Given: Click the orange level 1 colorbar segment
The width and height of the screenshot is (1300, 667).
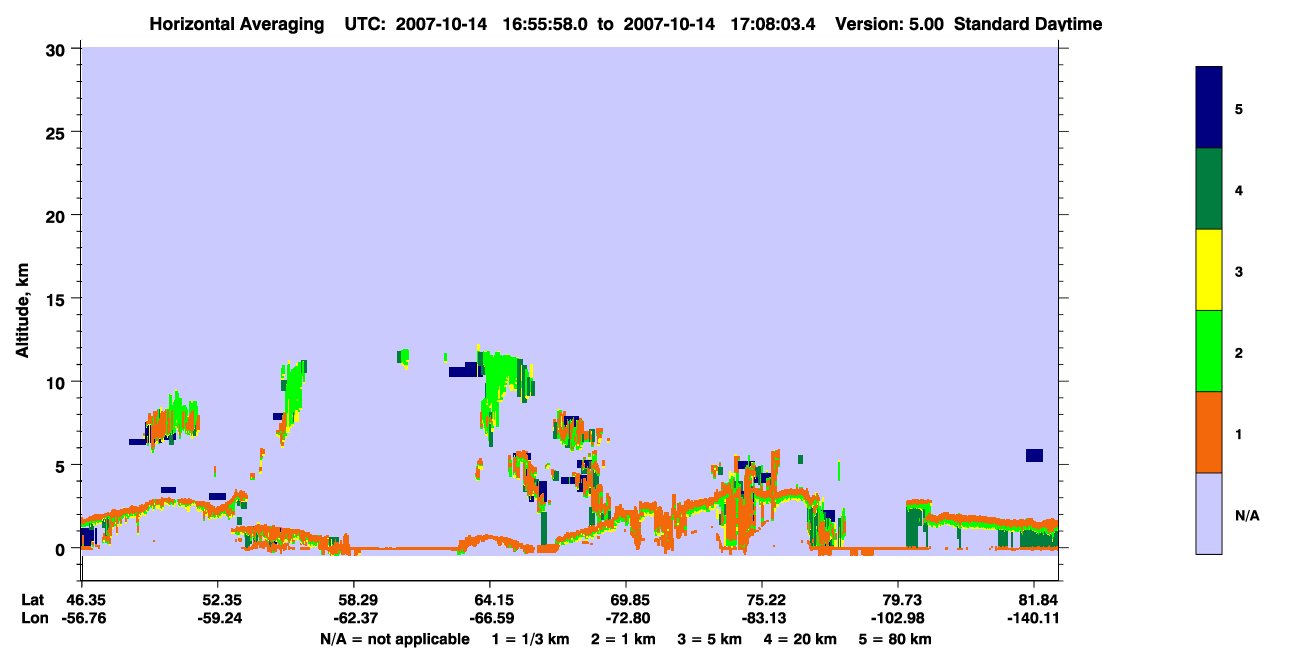Looking at the screenshot, I should click(1209, 432).
